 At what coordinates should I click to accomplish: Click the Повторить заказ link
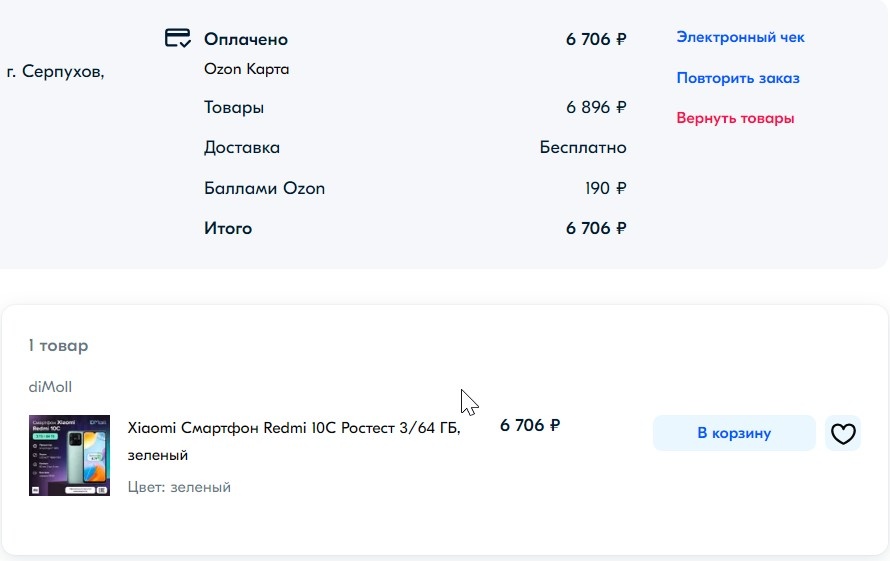pos(737,78)
